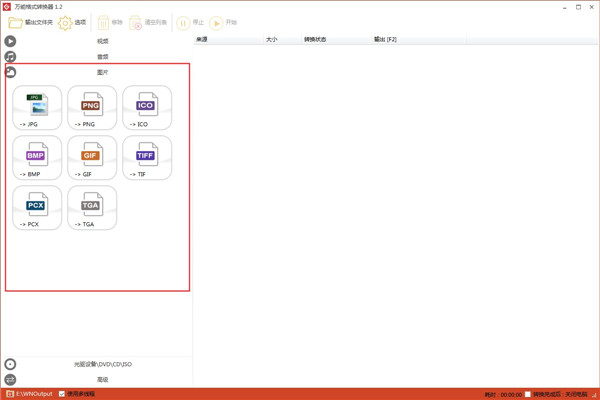600x400 pixels.
Task: Click the conversion status (转换状态) column header
Action: pos(336,39)
